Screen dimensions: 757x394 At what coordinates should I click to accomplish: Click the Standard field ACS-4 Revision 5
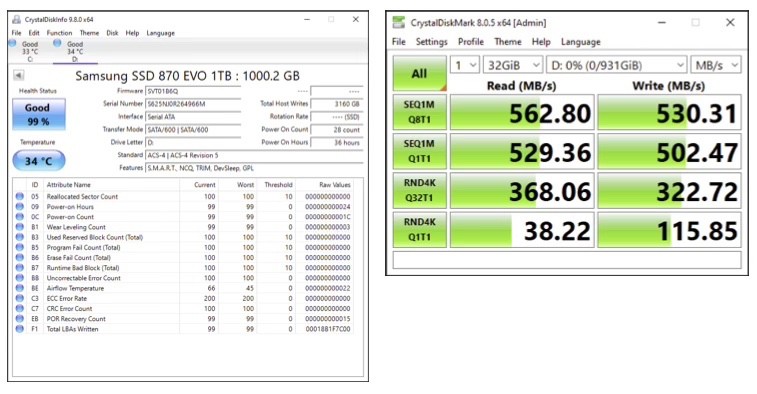[254, 155]
